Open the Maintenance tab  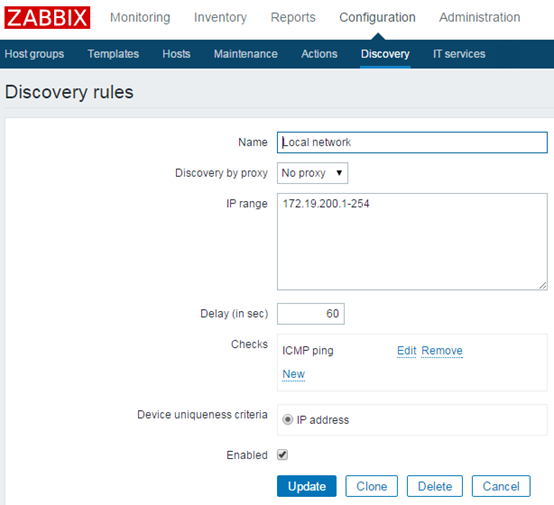tap(246, 54)
